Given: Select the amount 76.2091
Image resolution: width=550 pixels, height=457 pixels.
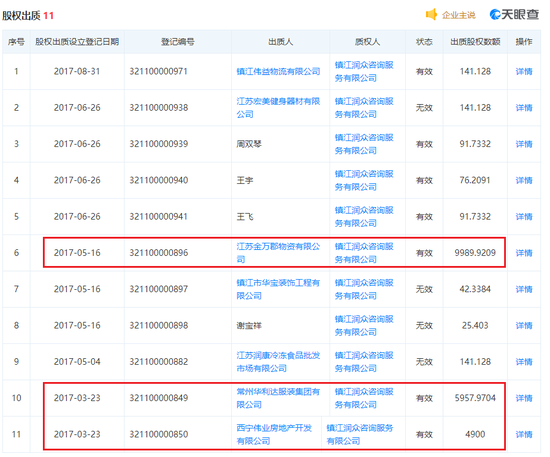Looking at the screenshot, I should point(475,180).
